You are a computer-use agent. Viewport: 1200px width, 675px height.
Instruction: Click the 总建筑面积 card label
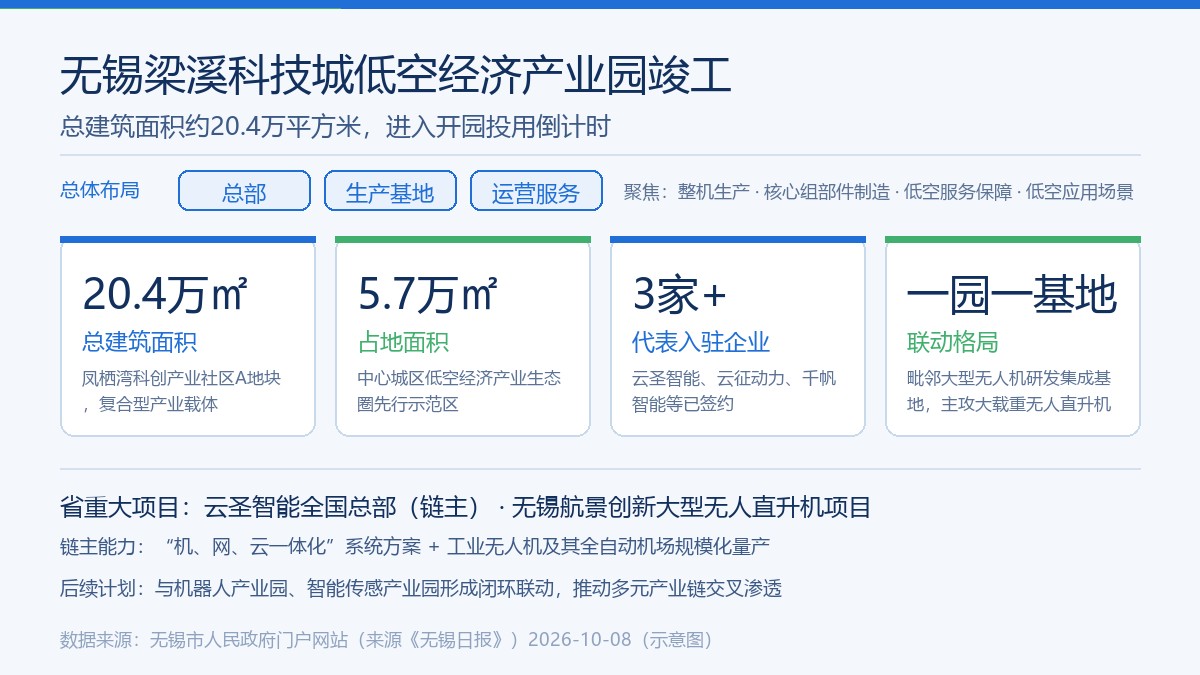pos(140,342)
